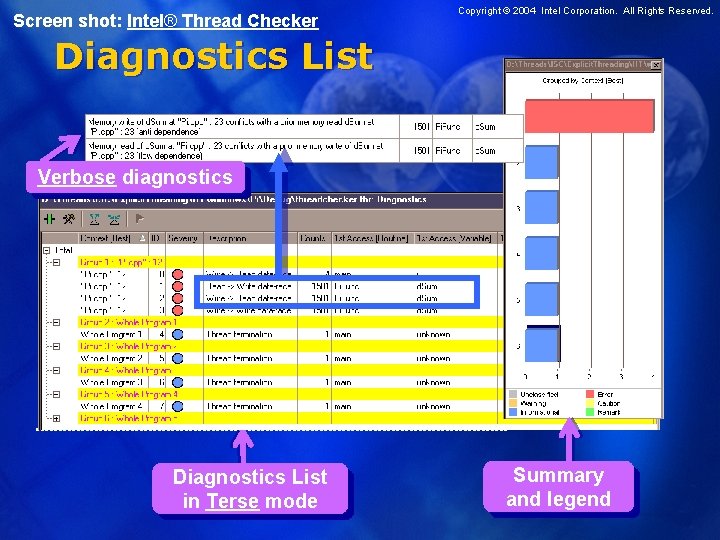This screenshot has height=540, width=720.
Task: Click the blue severity circle for Whole Program 1
Action: tap(177, 334)
